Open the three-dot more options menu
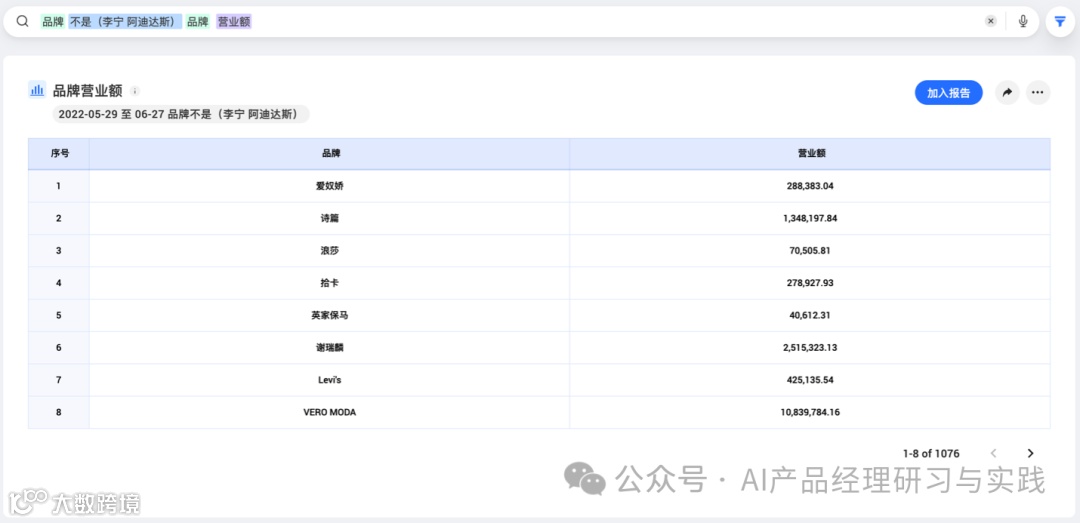 pyautogui.click(x=1038, y=93)
